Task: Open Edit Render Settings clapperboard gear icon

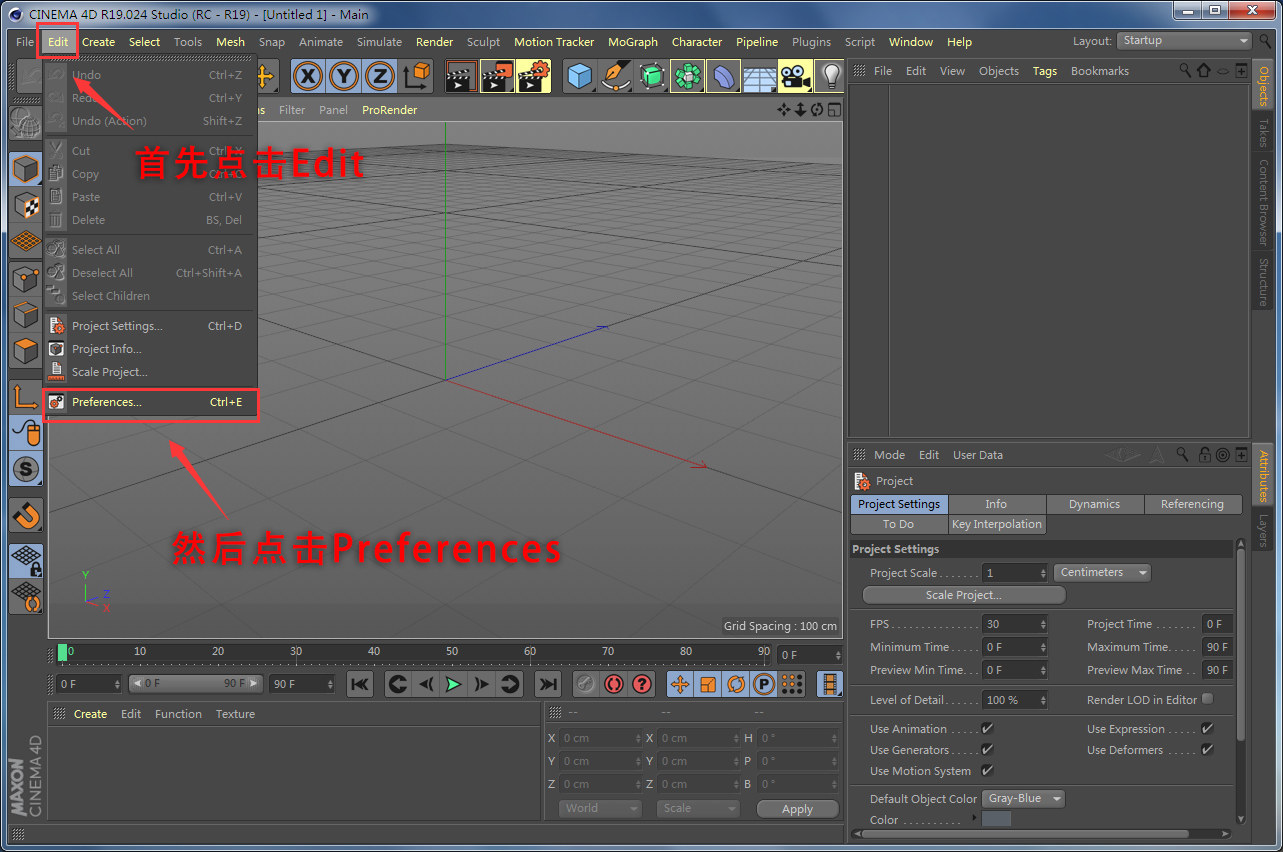Action: tap(534, 76)
